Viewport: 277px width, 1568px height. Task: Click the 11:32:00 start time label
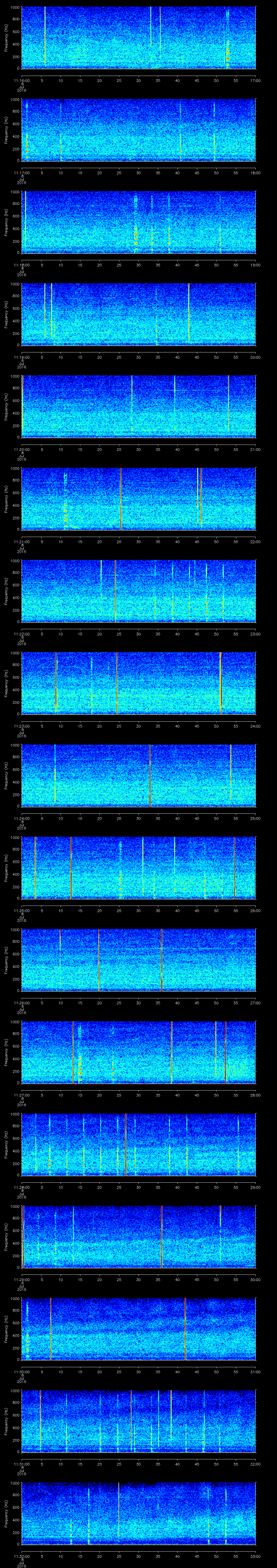coord(22,1556)
